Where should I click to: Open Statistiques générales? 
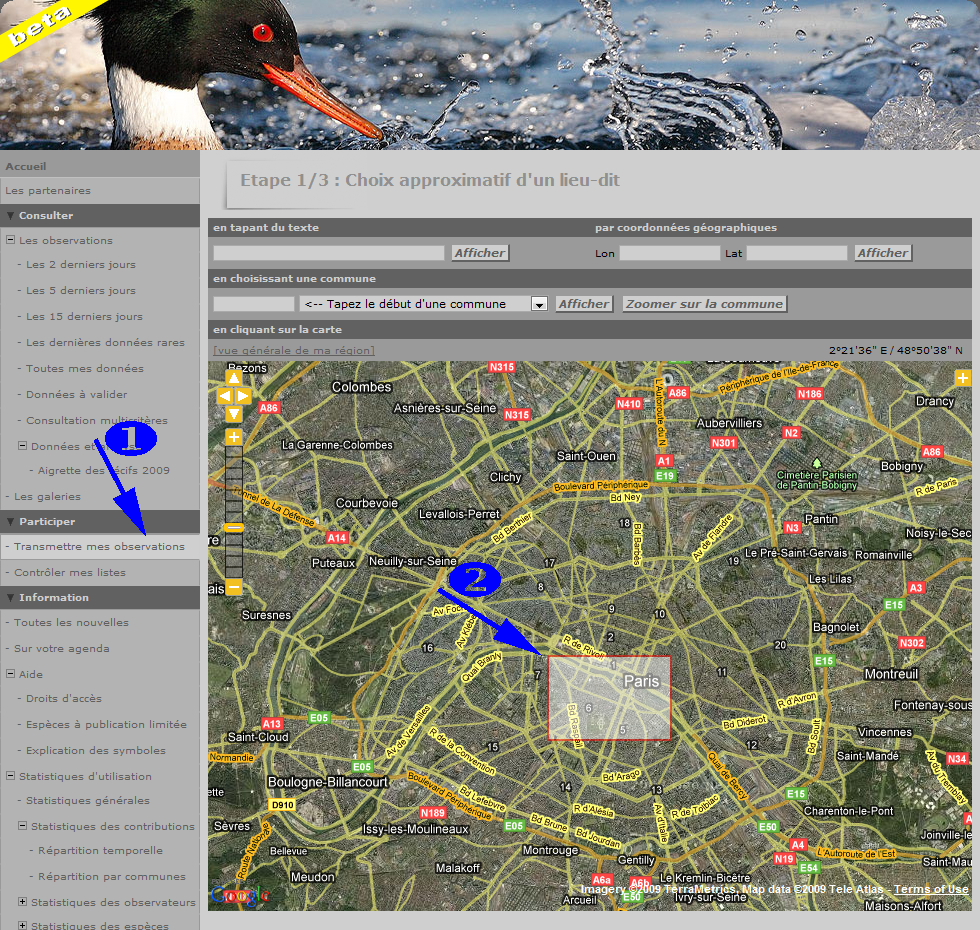88,801
